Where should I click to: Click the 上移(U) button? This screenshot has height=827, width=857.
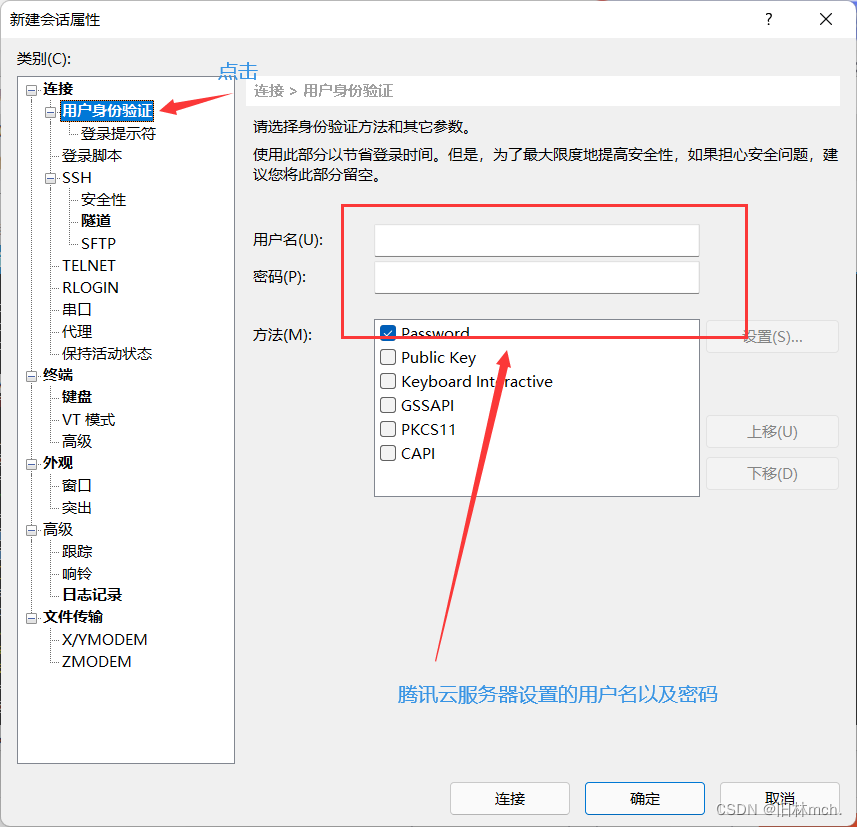pos(772,432)
